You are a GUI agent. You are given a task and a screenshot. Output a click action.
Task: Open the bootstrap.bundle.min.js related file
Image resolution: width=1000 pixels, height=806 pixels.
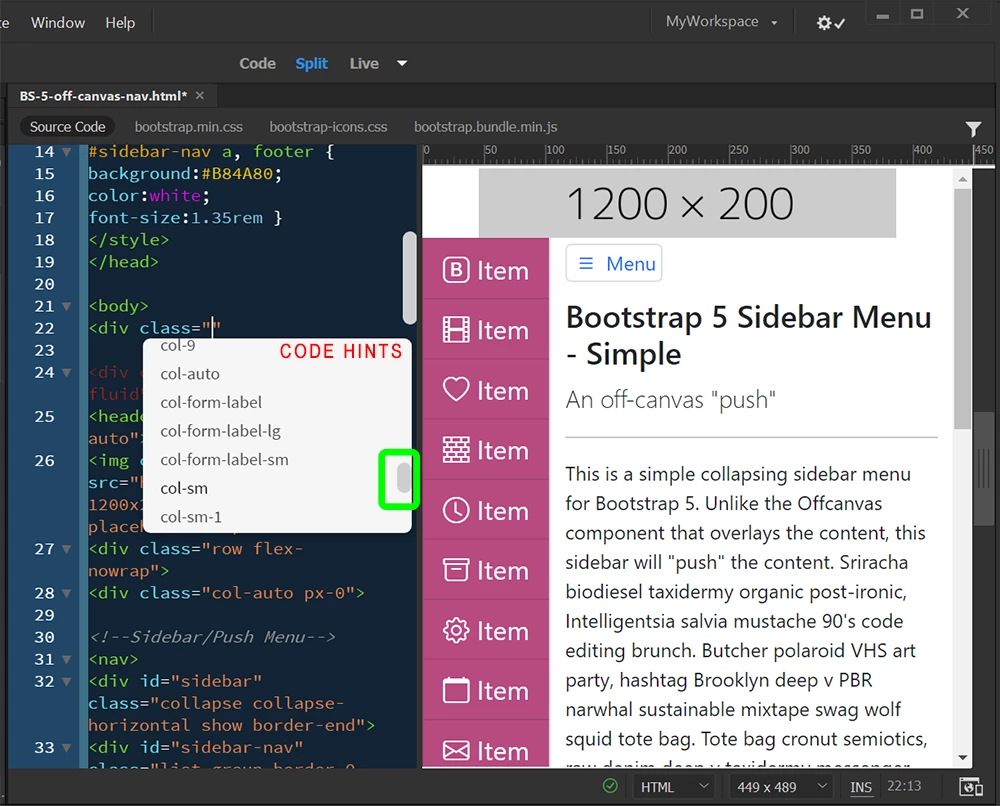[486, 127]
